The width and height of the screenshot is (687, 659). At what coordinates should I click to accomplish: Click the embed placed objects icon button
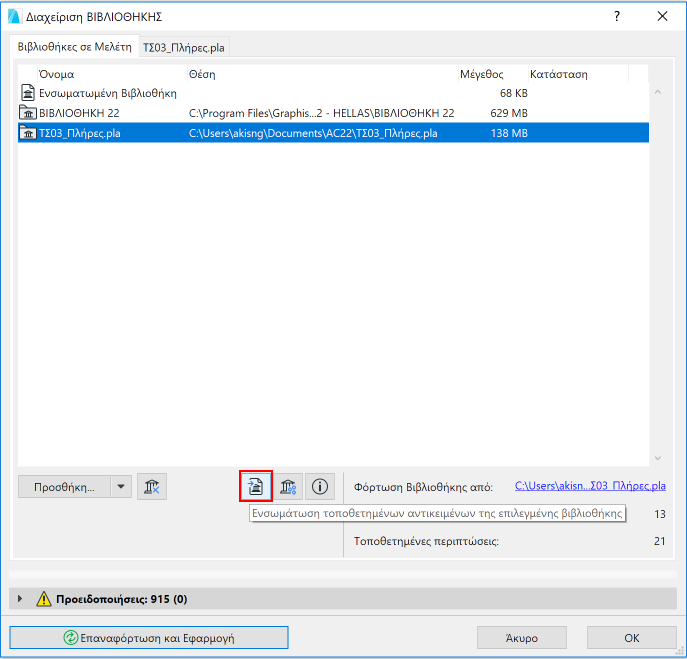point(256,486)
